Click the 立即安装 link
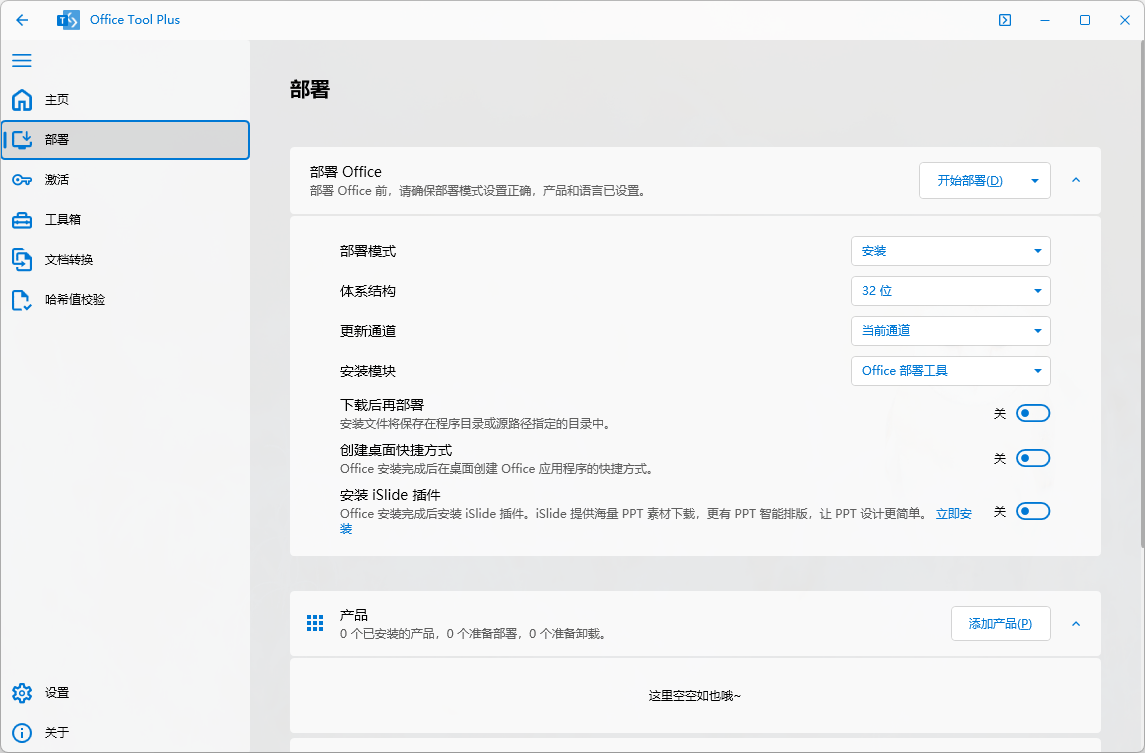The width and height of the screenshot is (1145, 753). pyautogui.click(x=954, y=514)
